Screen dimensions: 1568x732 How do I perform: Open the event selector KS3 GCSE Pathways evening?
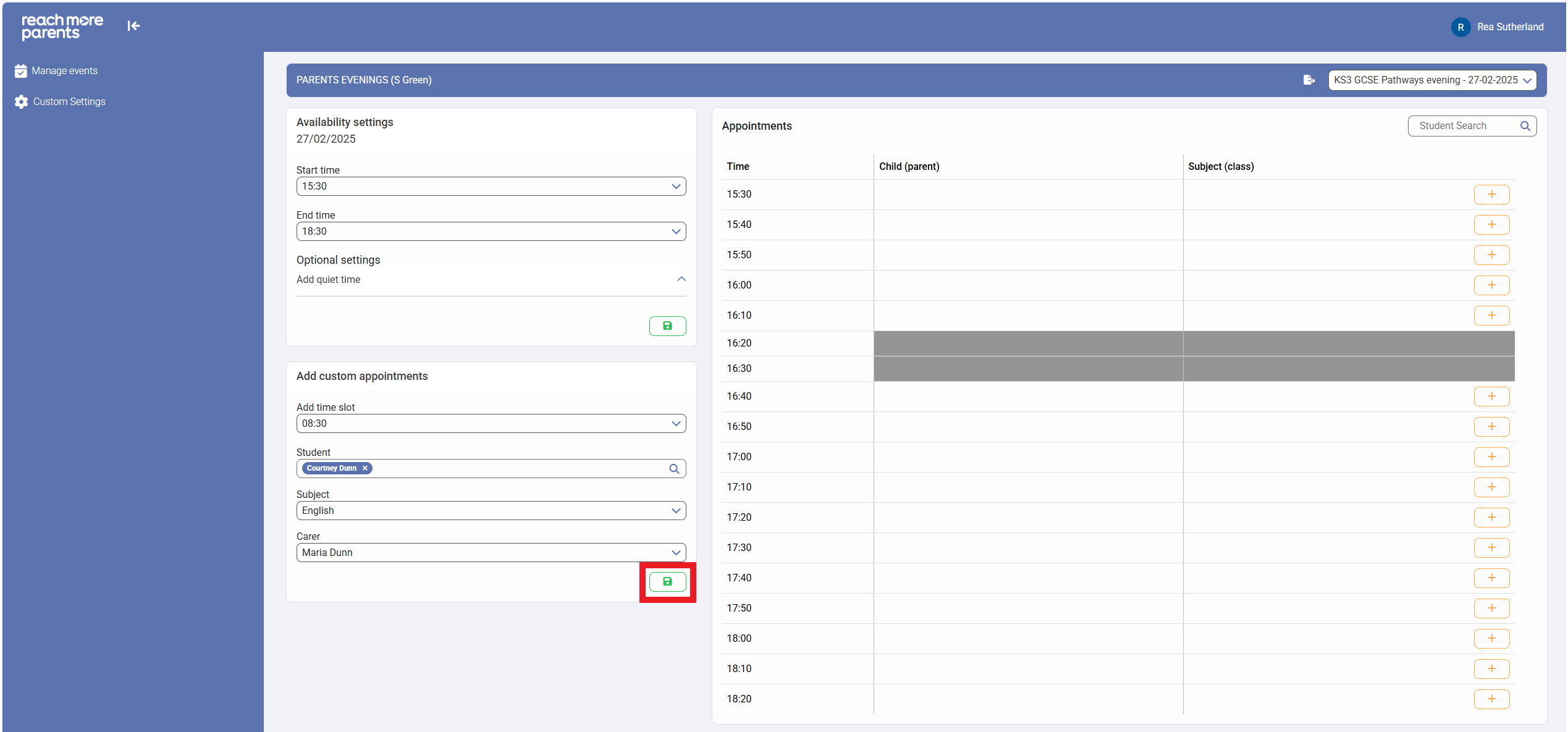pos(1431,80)
